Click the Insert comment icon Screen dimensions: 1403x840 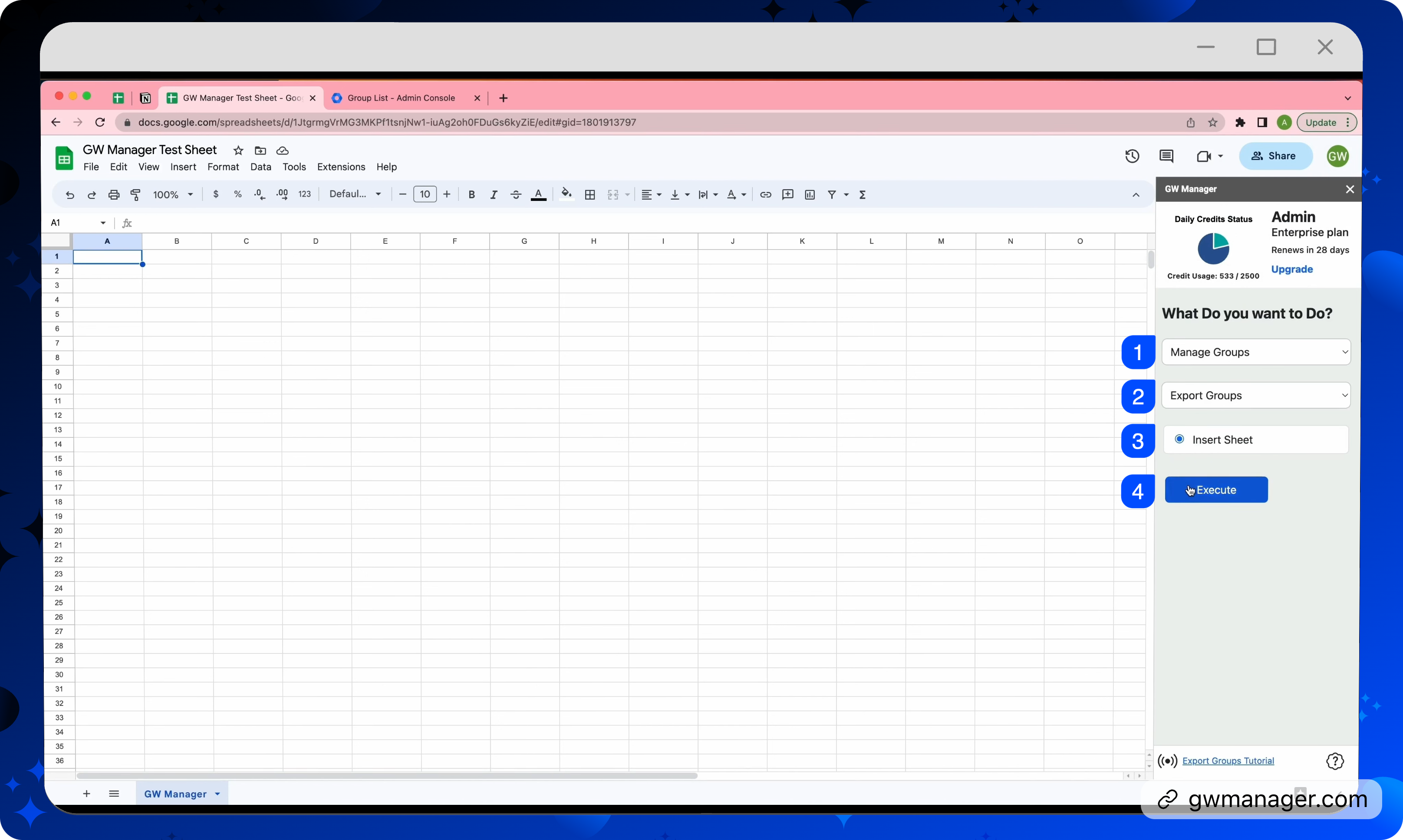click(787, 195)
